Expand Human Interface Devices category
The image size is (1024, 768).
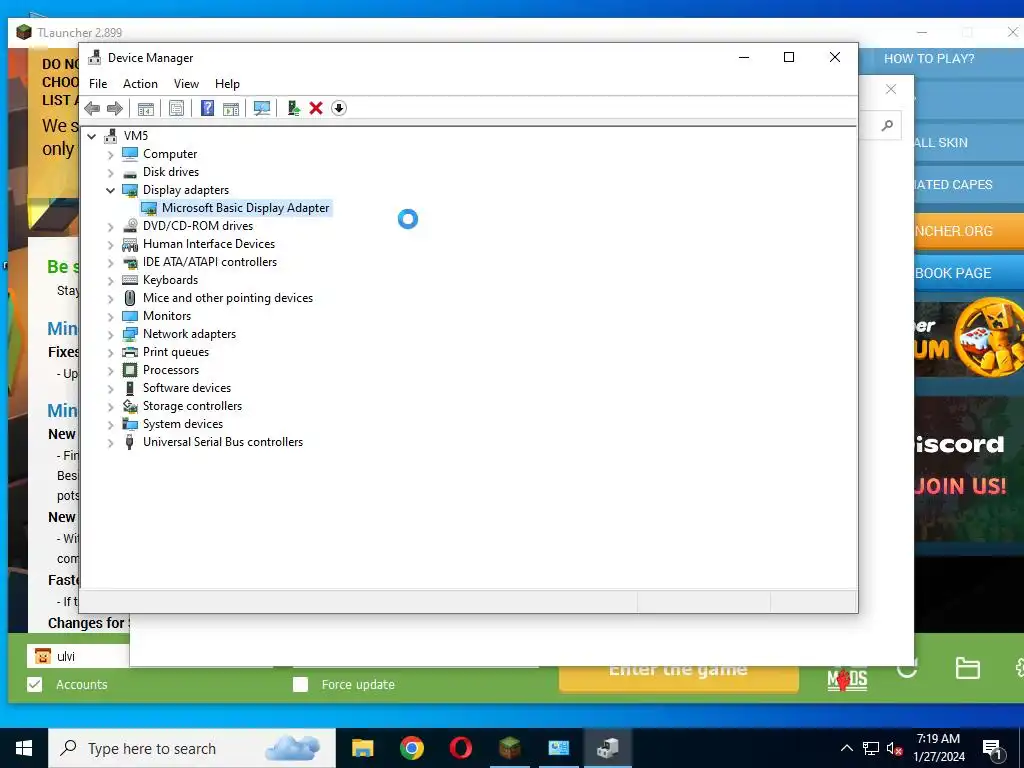coord(110,244)
